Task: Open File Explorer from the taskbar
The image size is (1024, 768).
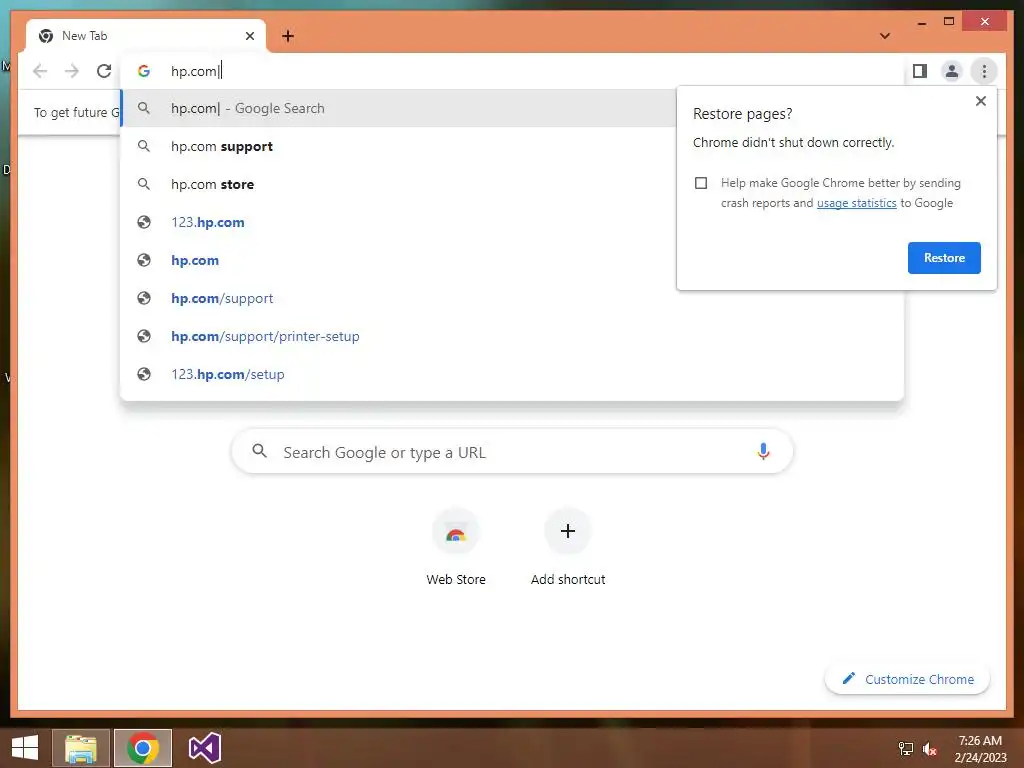Action: [80, 748]
